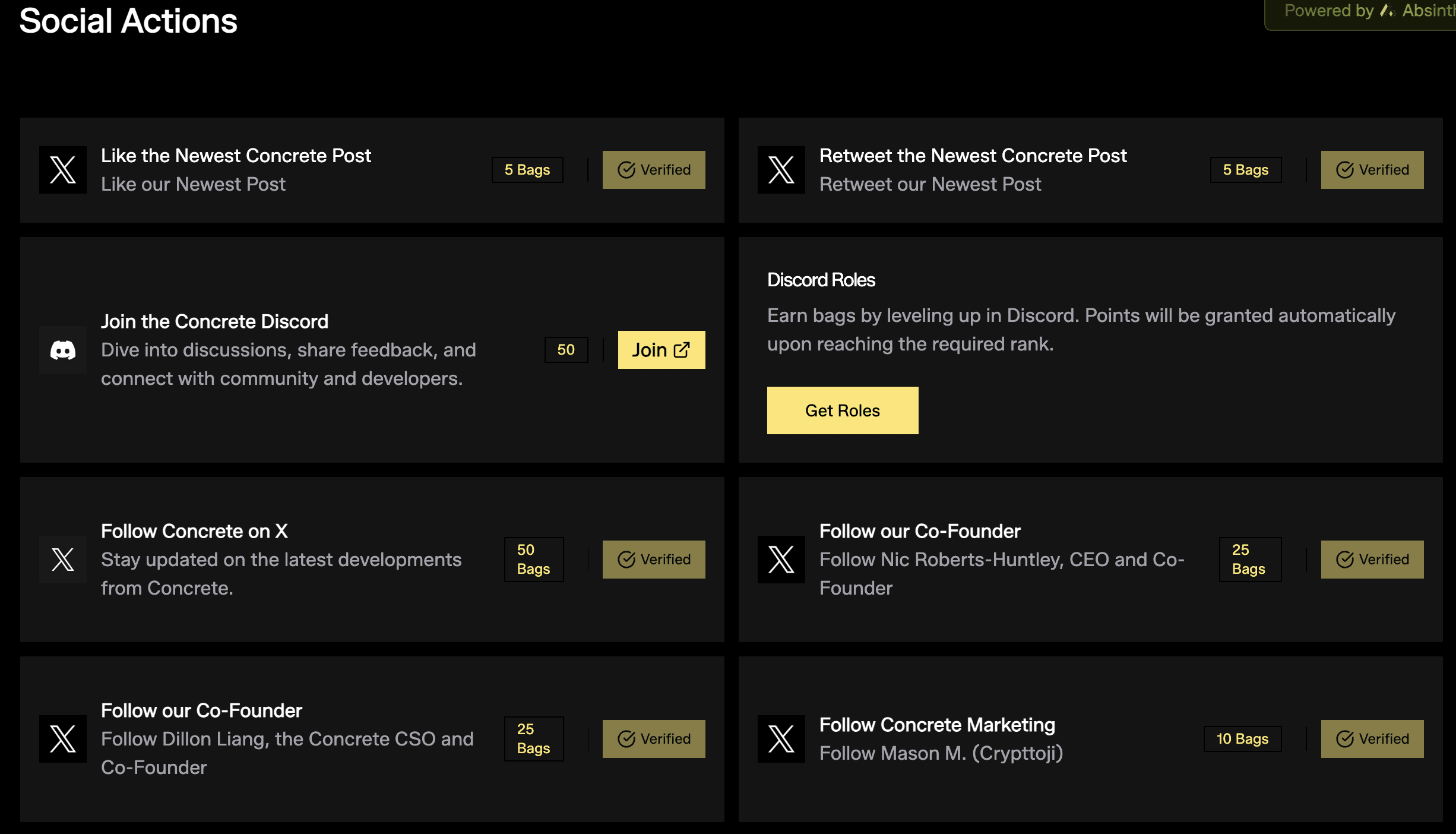Screen dimensions: 1456x834
Task: Click the 50 points badge on Discord task
Action: 566,350
